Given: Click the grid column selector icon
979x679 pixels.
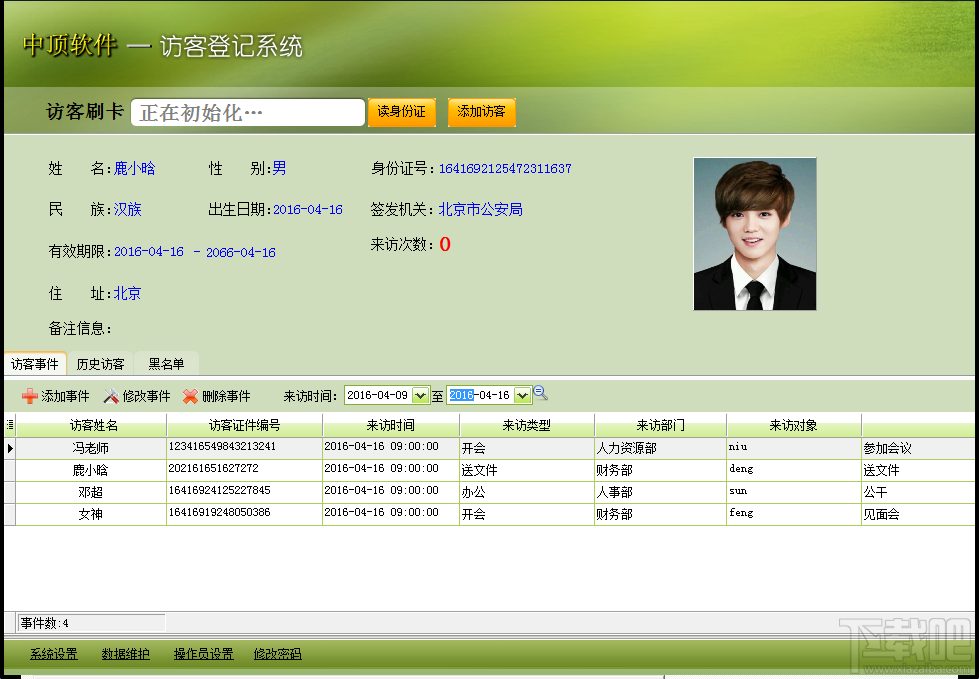Looking at the screenshot, I should tap(9, 425).
